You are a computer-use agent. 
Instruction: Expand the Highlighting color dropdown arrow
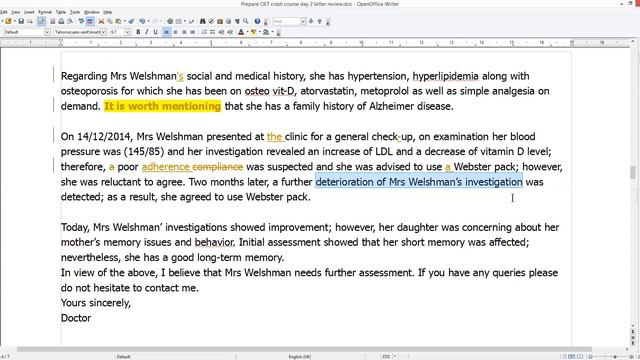pyautogui.click(x=259, y=32)
